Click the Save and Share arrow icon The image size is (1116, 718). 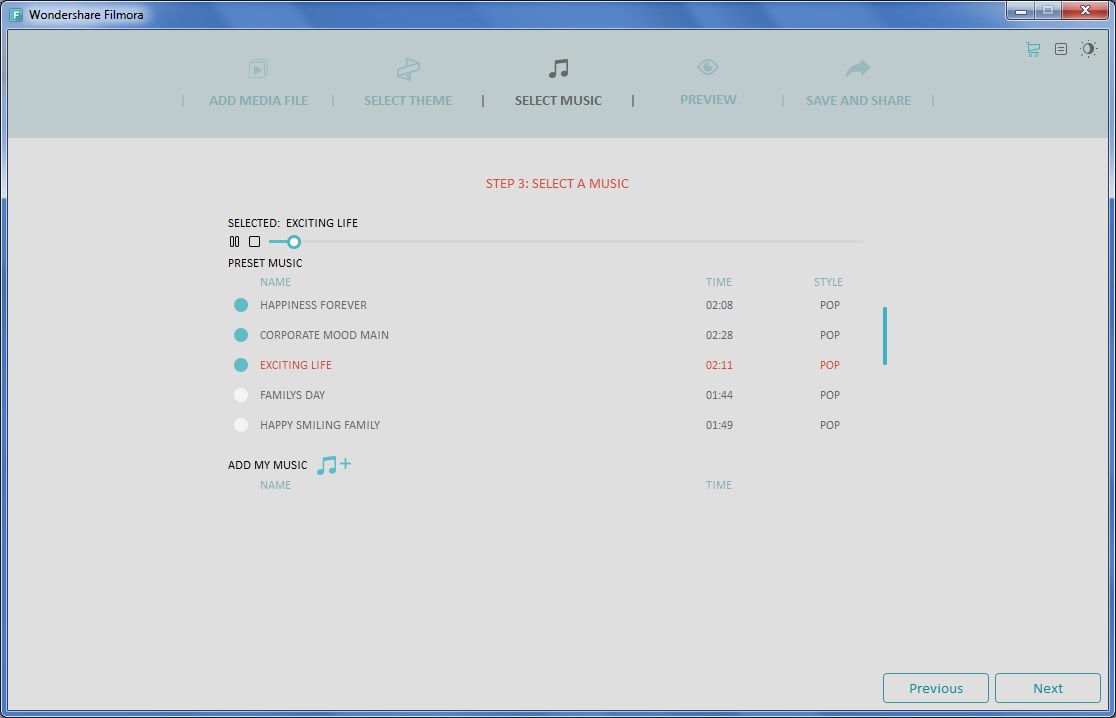click(x=857, y=68)
